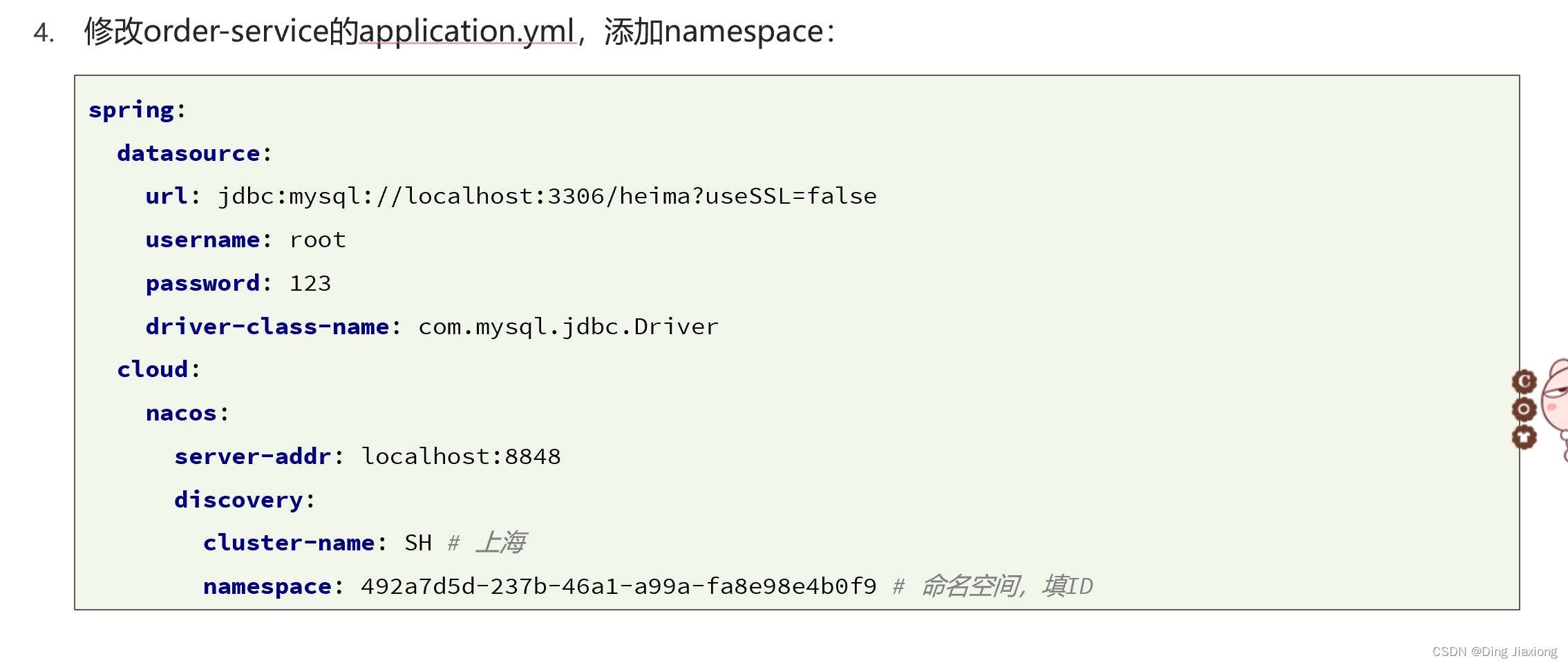
Task: Click the namespace UUID value
Action: (618, 586)
